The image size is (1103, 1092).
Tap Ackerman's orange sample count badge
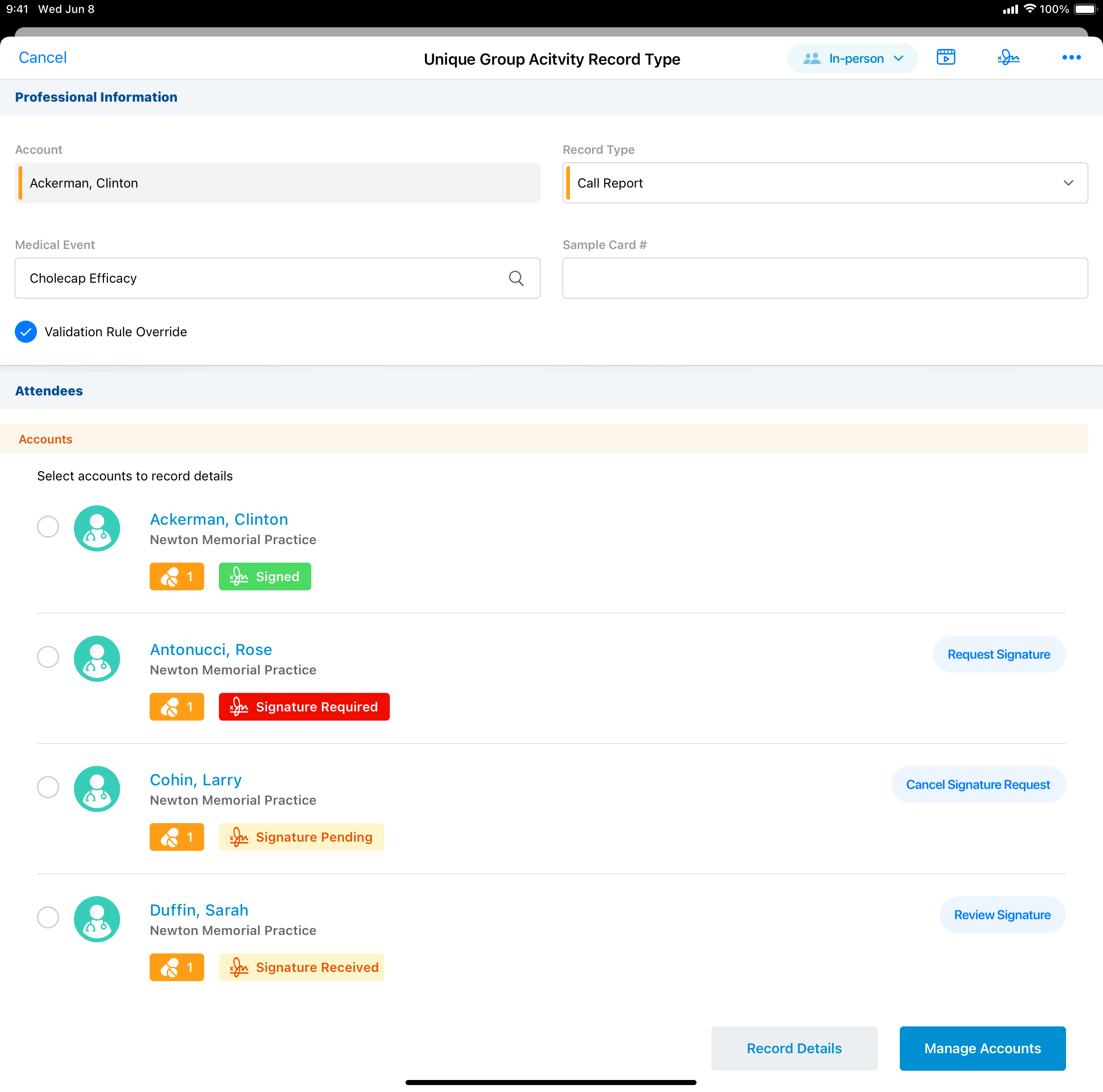tap(176, 576)
